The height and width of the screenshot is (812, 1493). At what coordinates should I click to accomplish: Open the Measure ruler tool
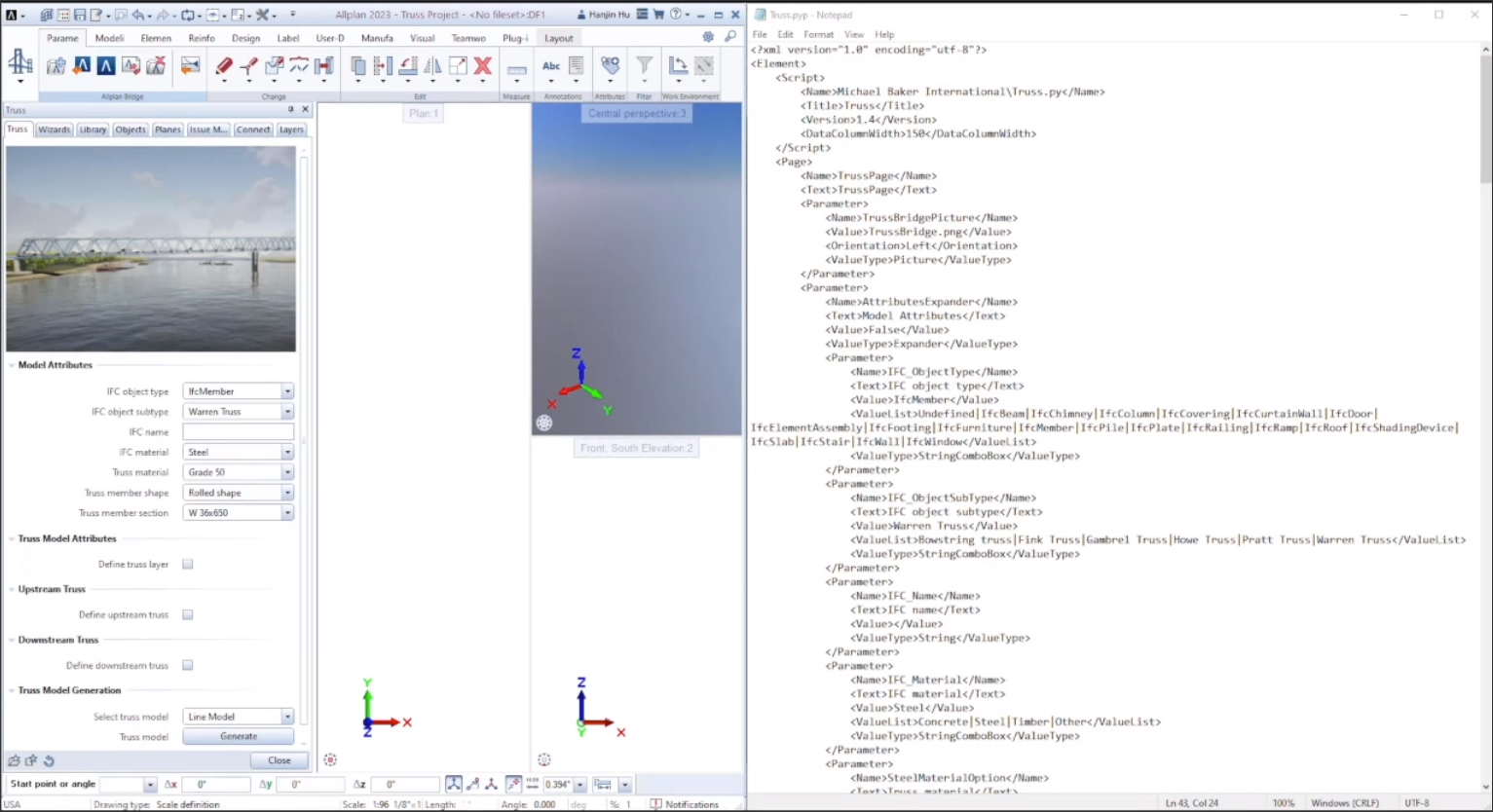(x=517, y=68)
